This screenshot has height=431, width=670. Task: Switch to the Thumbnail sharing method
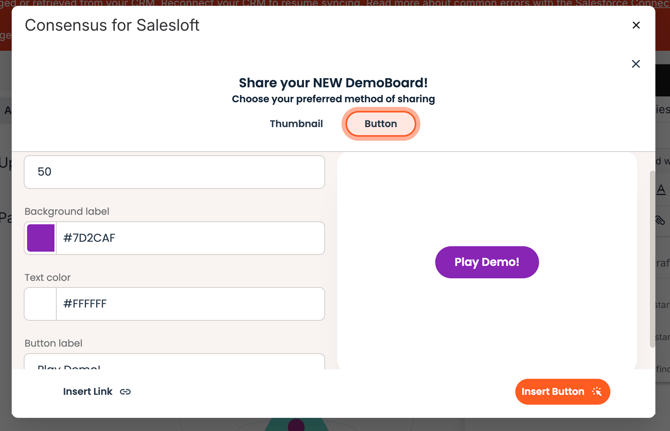[x=296, y=124]
